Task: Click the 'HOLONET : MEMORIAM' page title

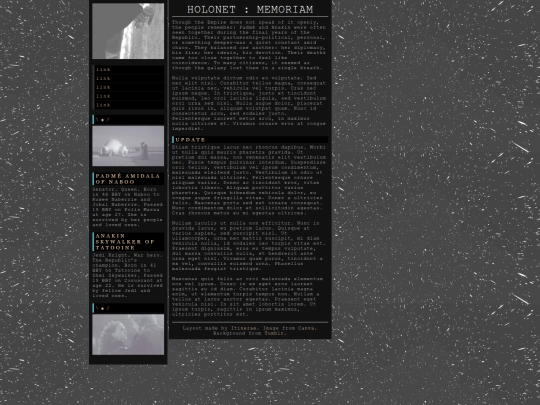Action: tap(250, 10)
